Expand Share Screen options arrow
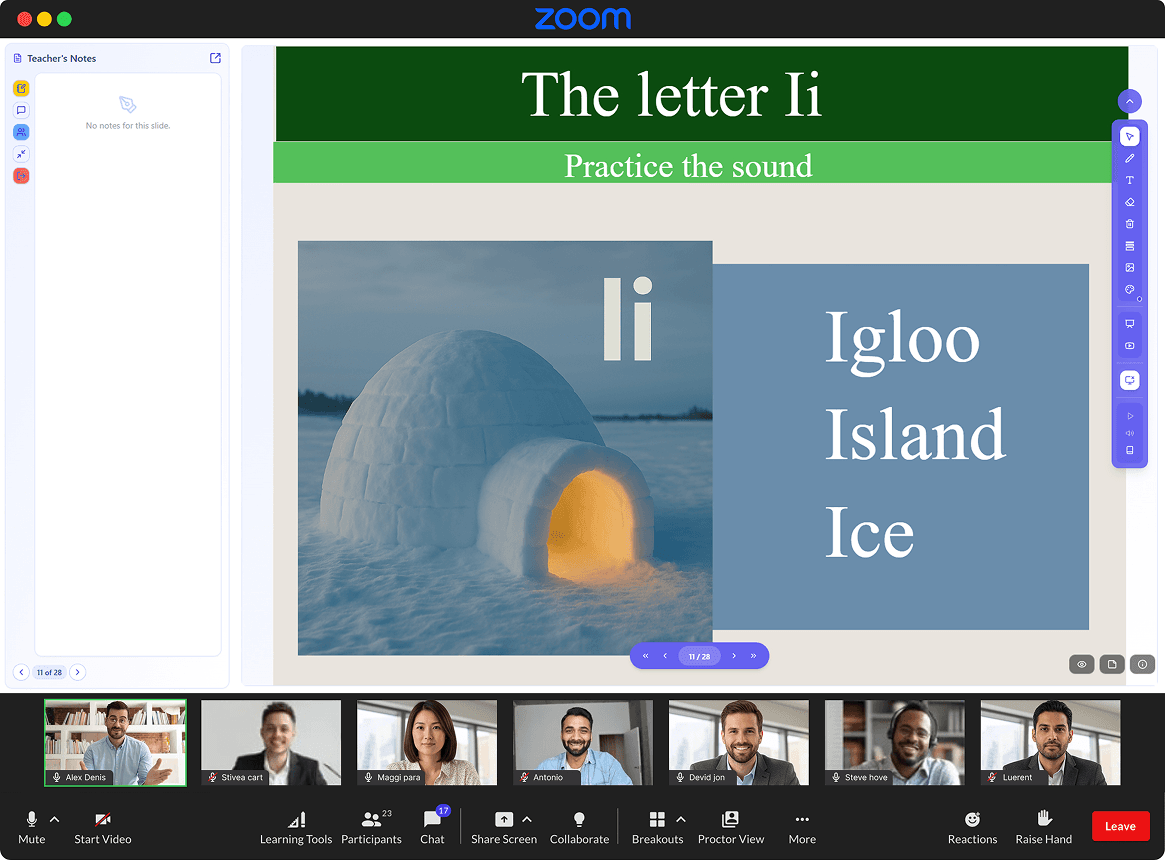 (527, 819)
